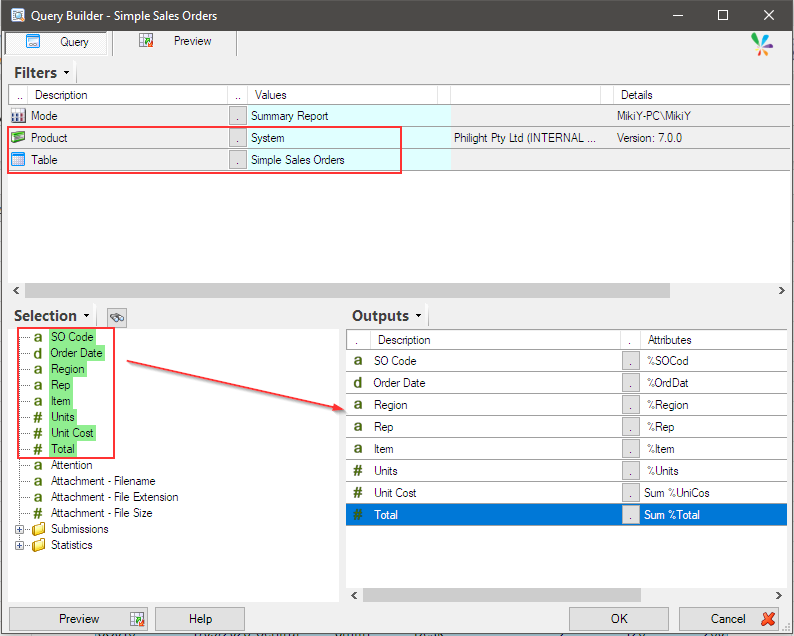Select Rep in the Selection tree
The height and width of the screenshot is (636, 794).
click(x=60, y=385)
